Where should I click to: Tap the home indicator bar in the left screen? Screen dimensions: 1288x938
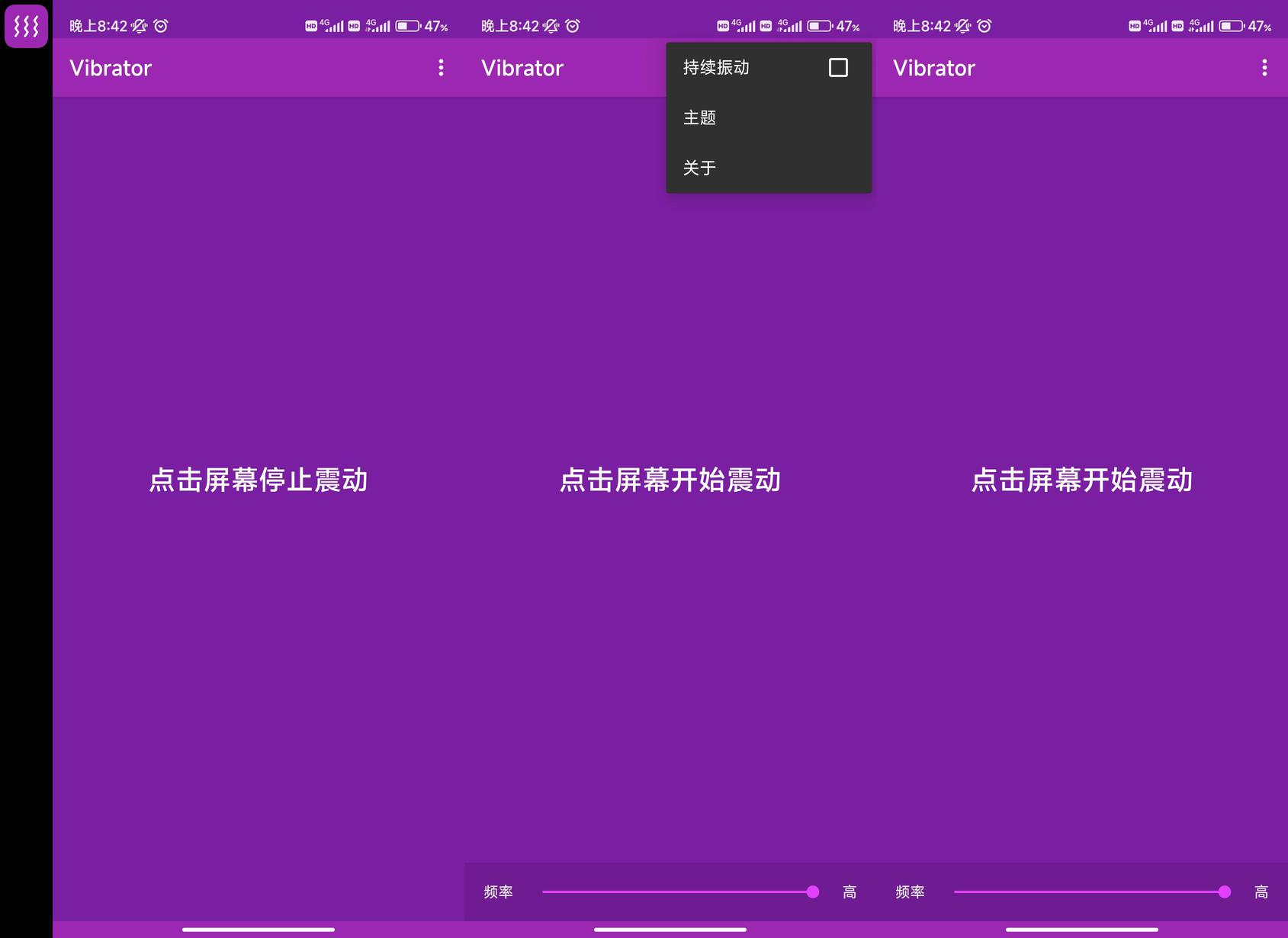[x=259, y=930]
